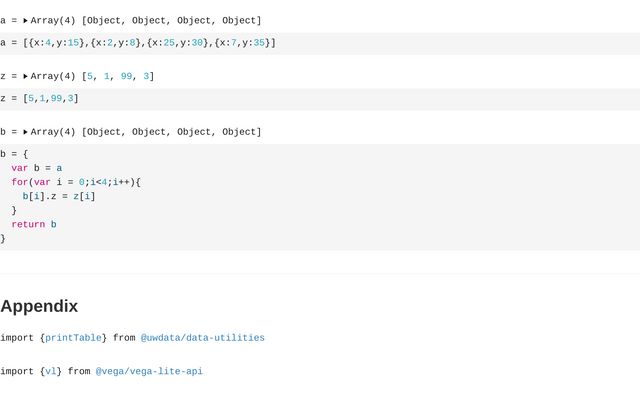Click the 'b[i].z = z[i]' code line
Viewport: 640px width, 400px height.
point(59,196)
